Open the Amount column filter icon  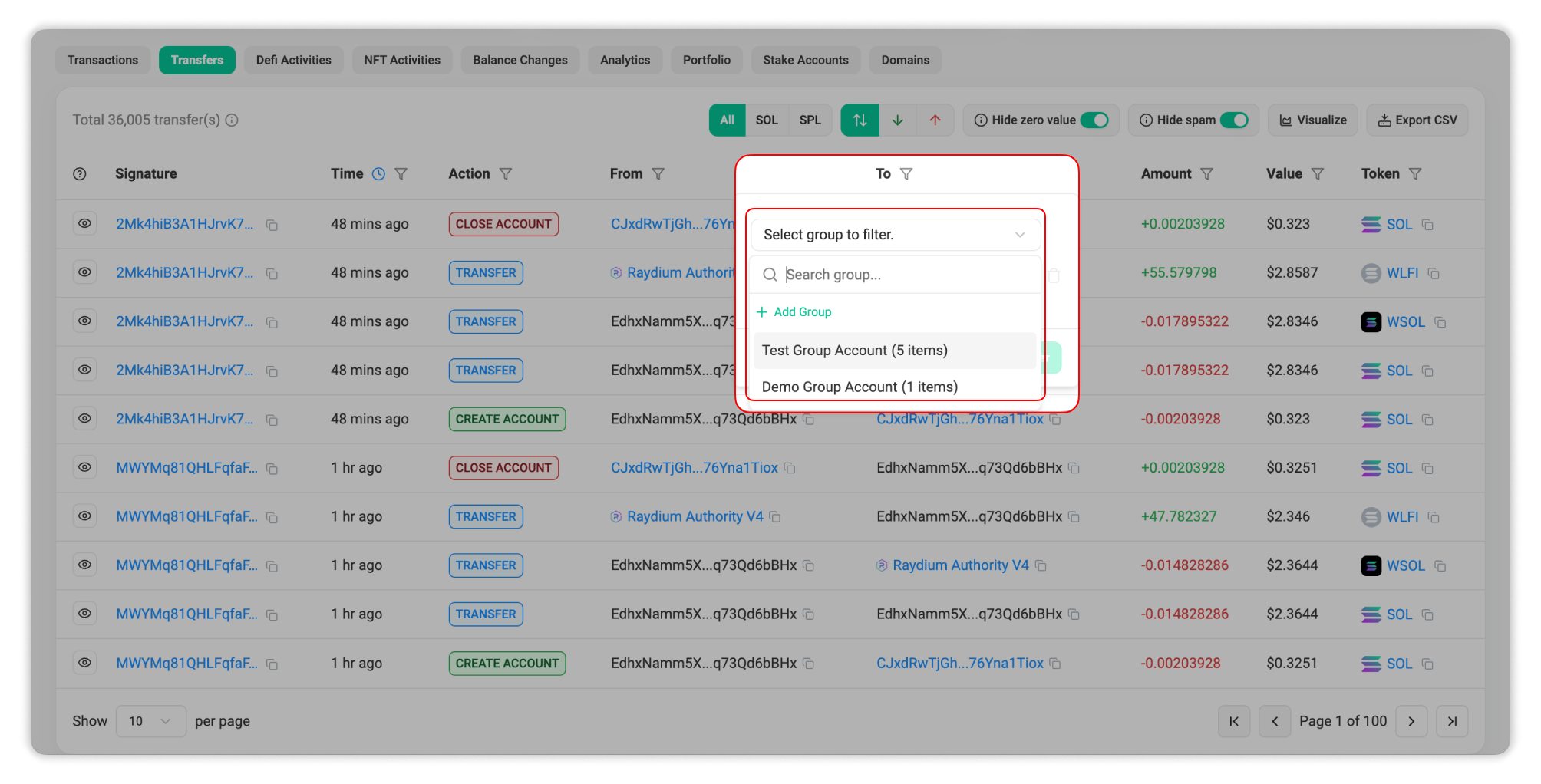pos(1206,174)
